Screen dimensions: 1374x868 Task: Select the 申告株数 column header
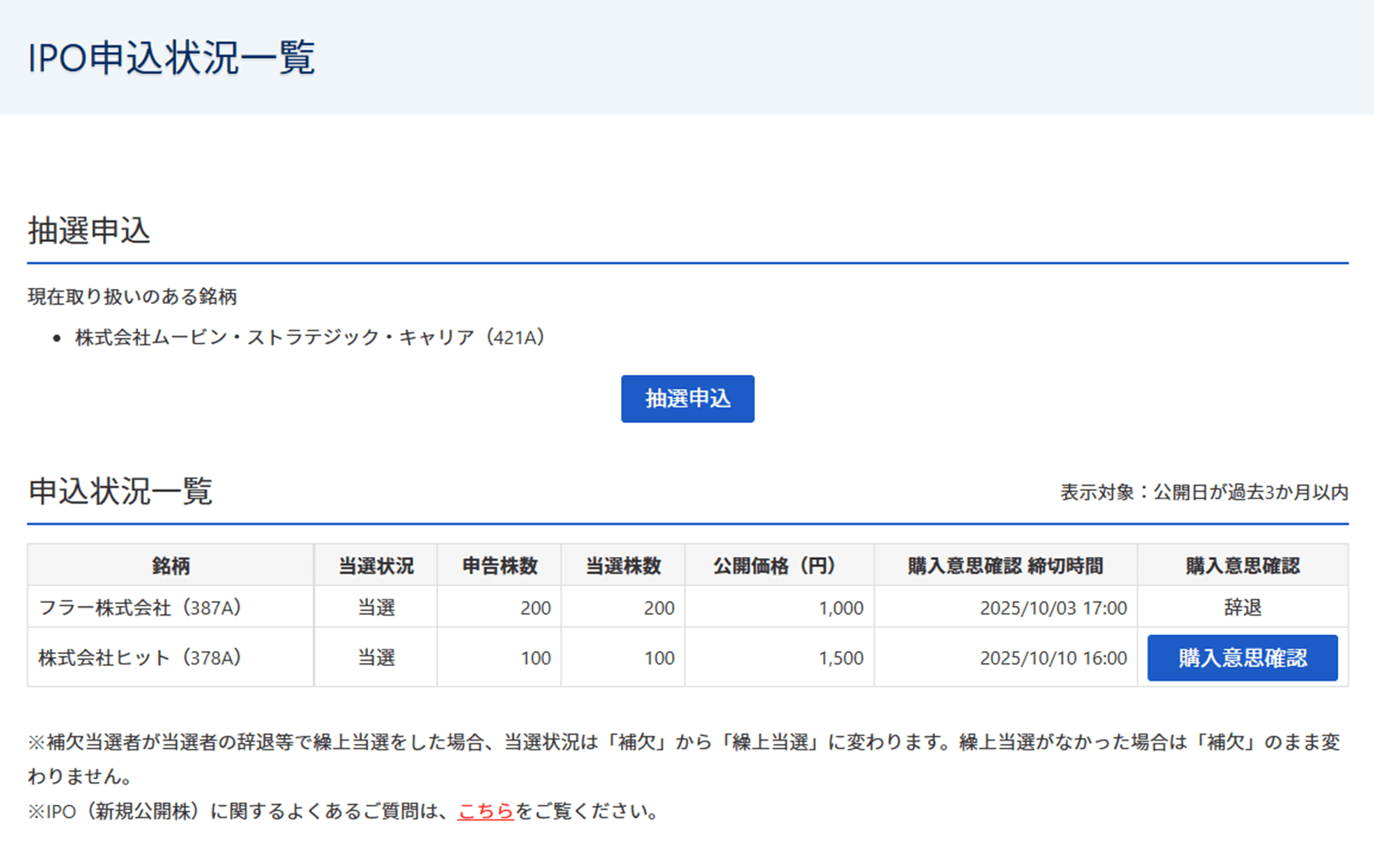(x=499, y=565)
